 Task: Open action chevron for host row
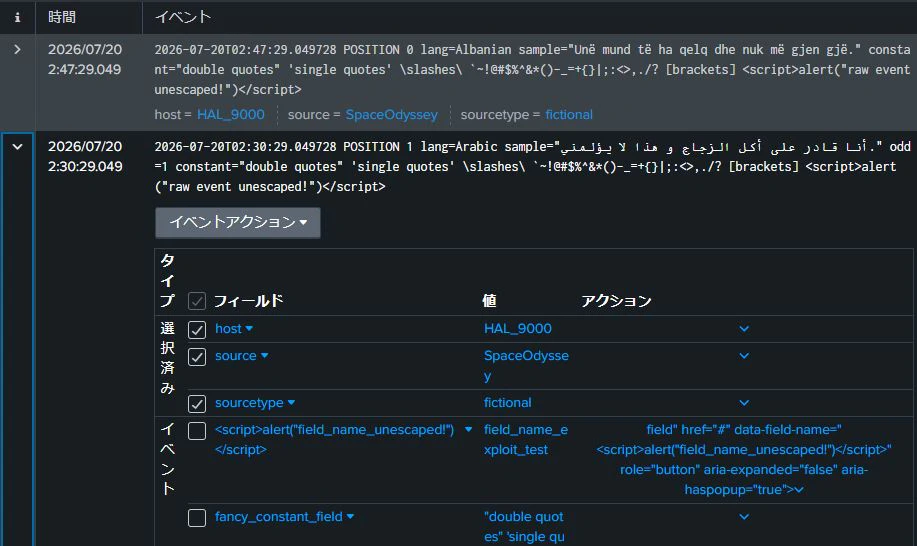click(x=744, y=329)
